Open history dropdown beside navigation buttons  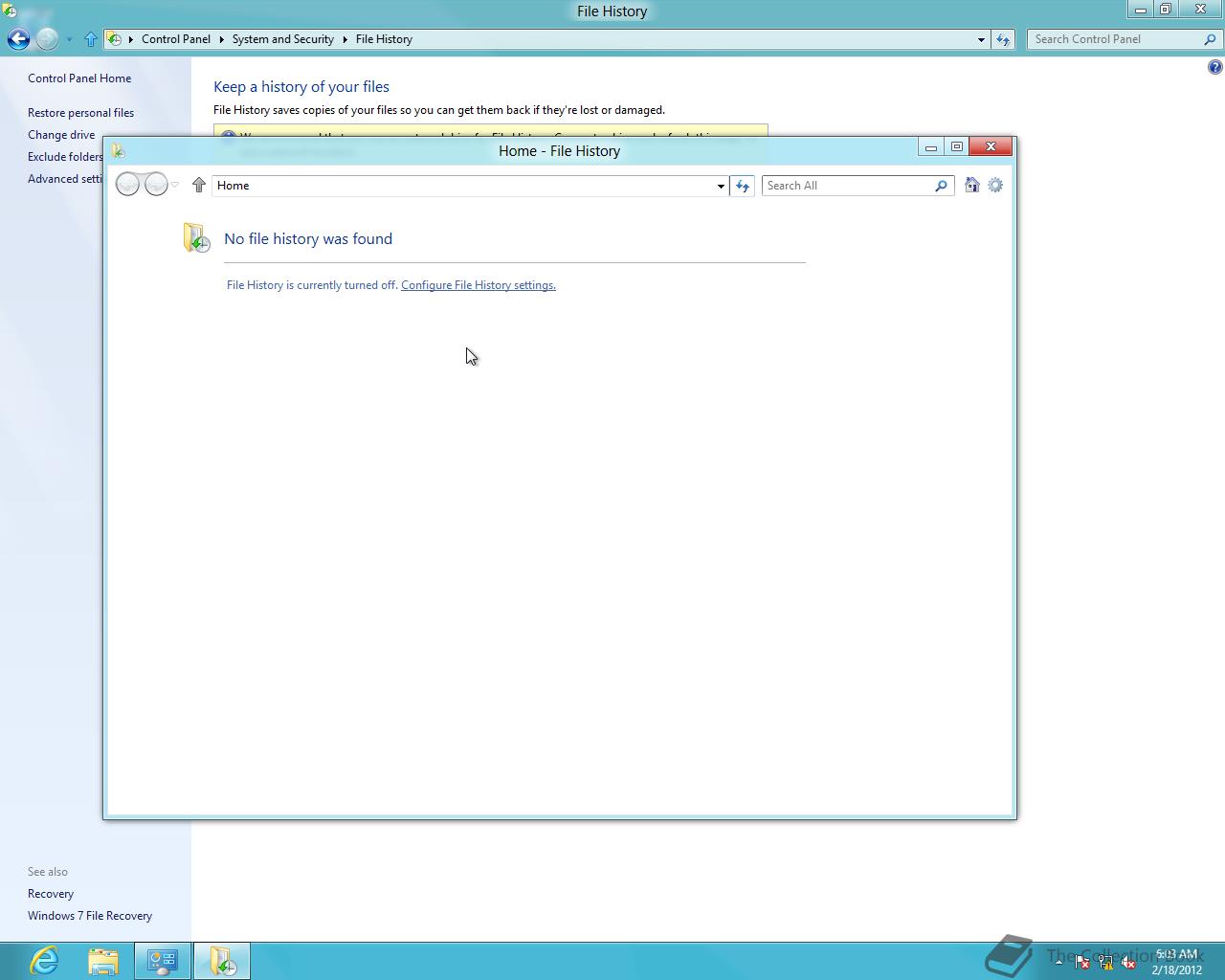(175, 185)
